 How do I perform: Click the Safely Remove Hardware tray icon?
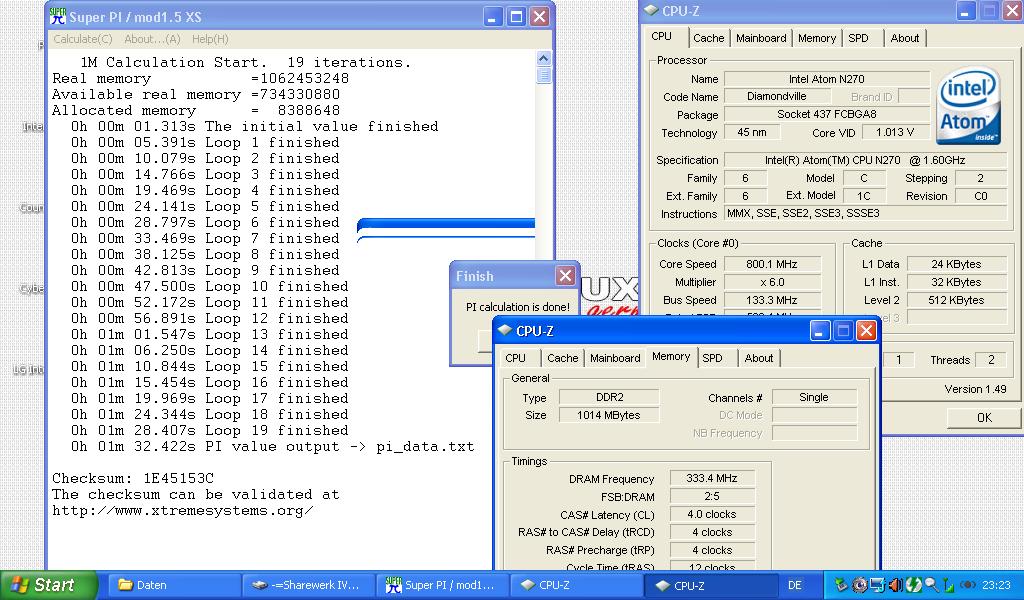point(842,585)
